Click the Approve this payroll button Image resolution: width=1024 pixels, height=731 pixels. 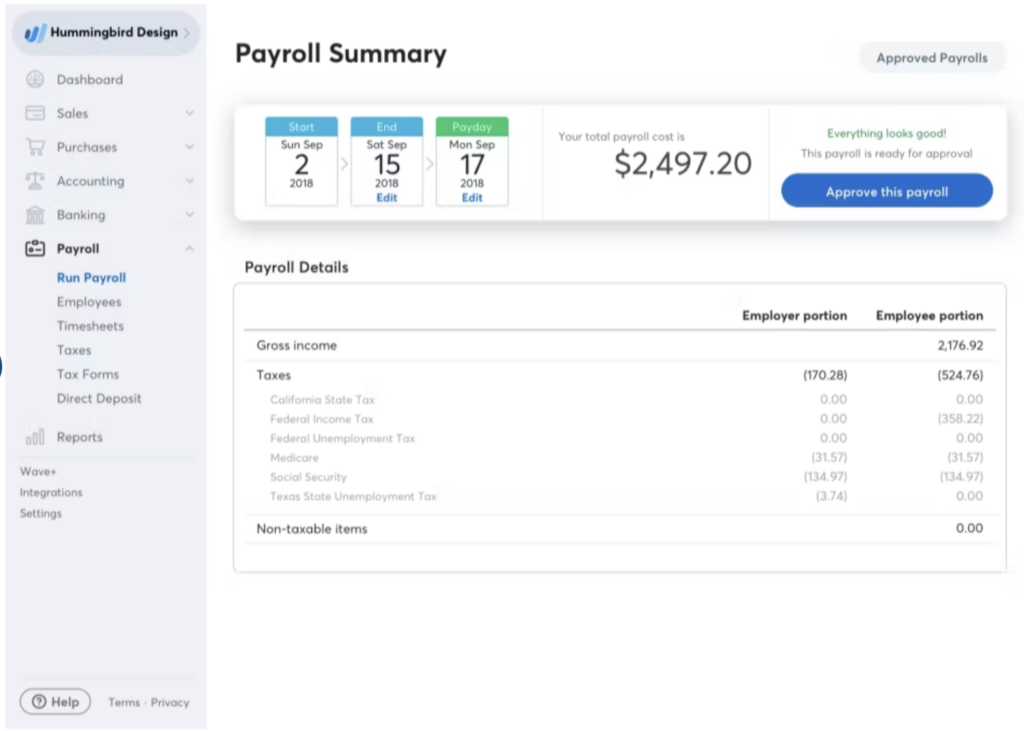[x=886, y=190]
